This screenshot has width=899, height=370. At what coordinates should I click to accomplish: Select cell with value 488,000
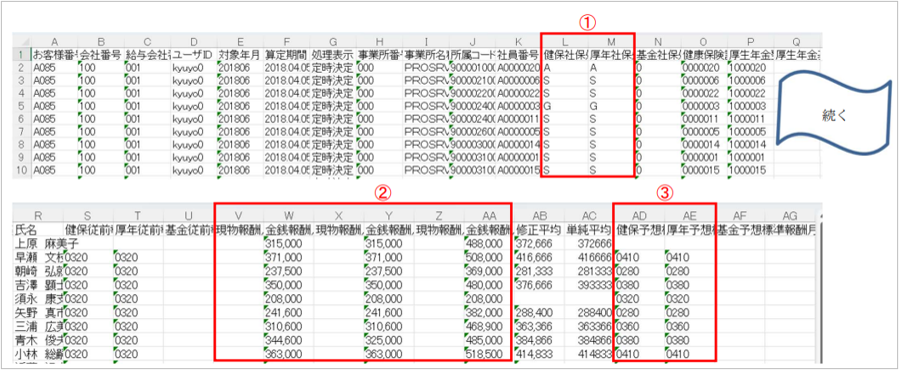point(488,243)
